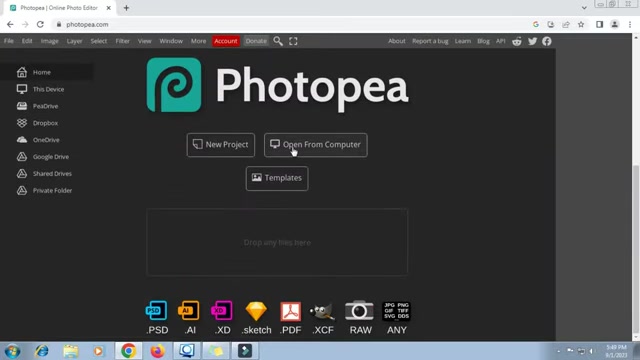This screenshot has width=640, height=360.
Task: Open the API link
Action: pyautogui.click(x=500, y=41)
